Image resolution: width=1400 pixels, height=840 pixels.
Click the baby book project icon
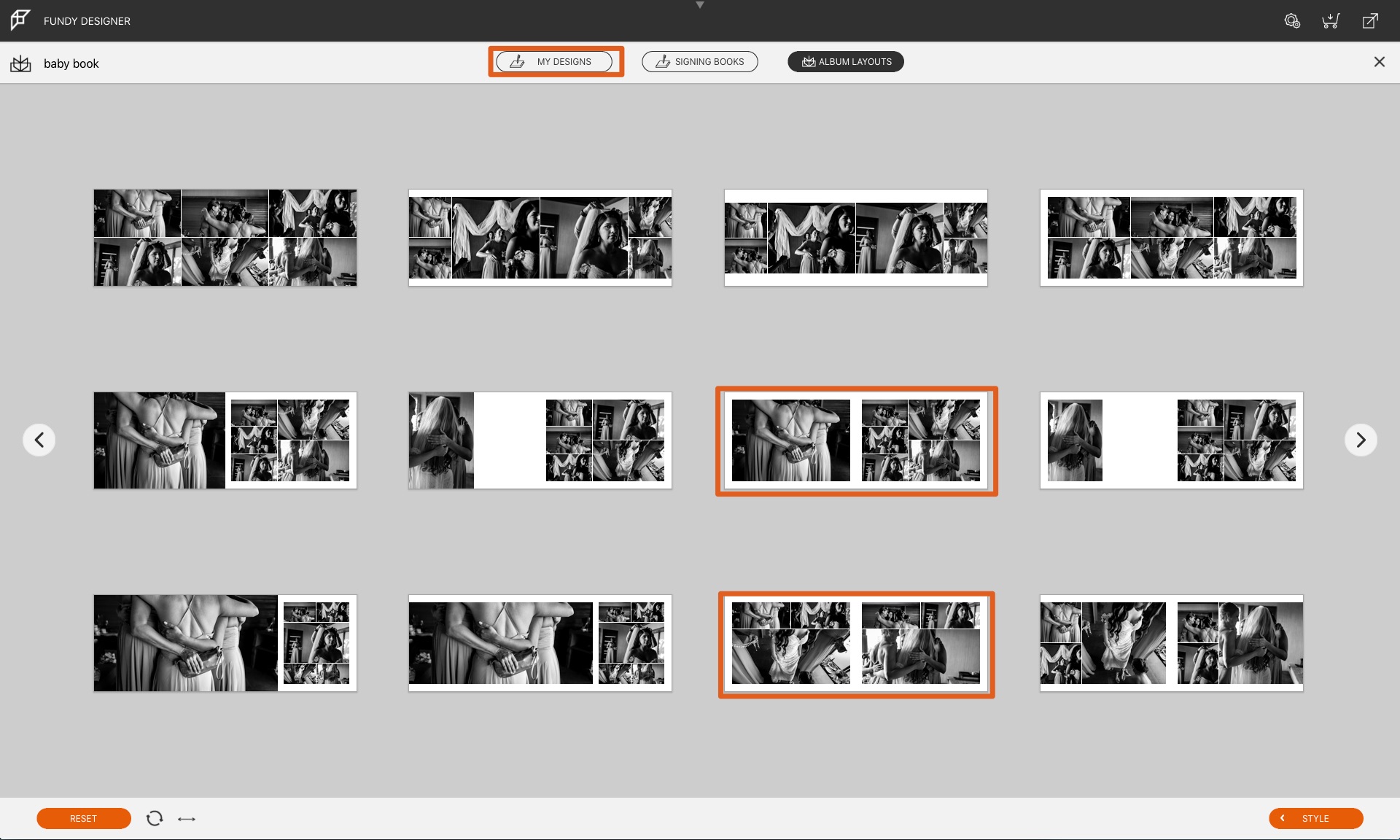tap(20, 63)
